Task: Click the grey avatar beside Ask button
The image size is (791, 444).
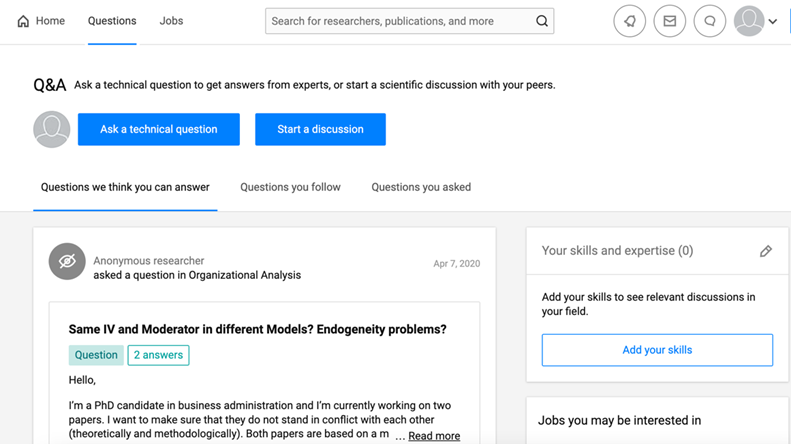Action: (52, 129)
